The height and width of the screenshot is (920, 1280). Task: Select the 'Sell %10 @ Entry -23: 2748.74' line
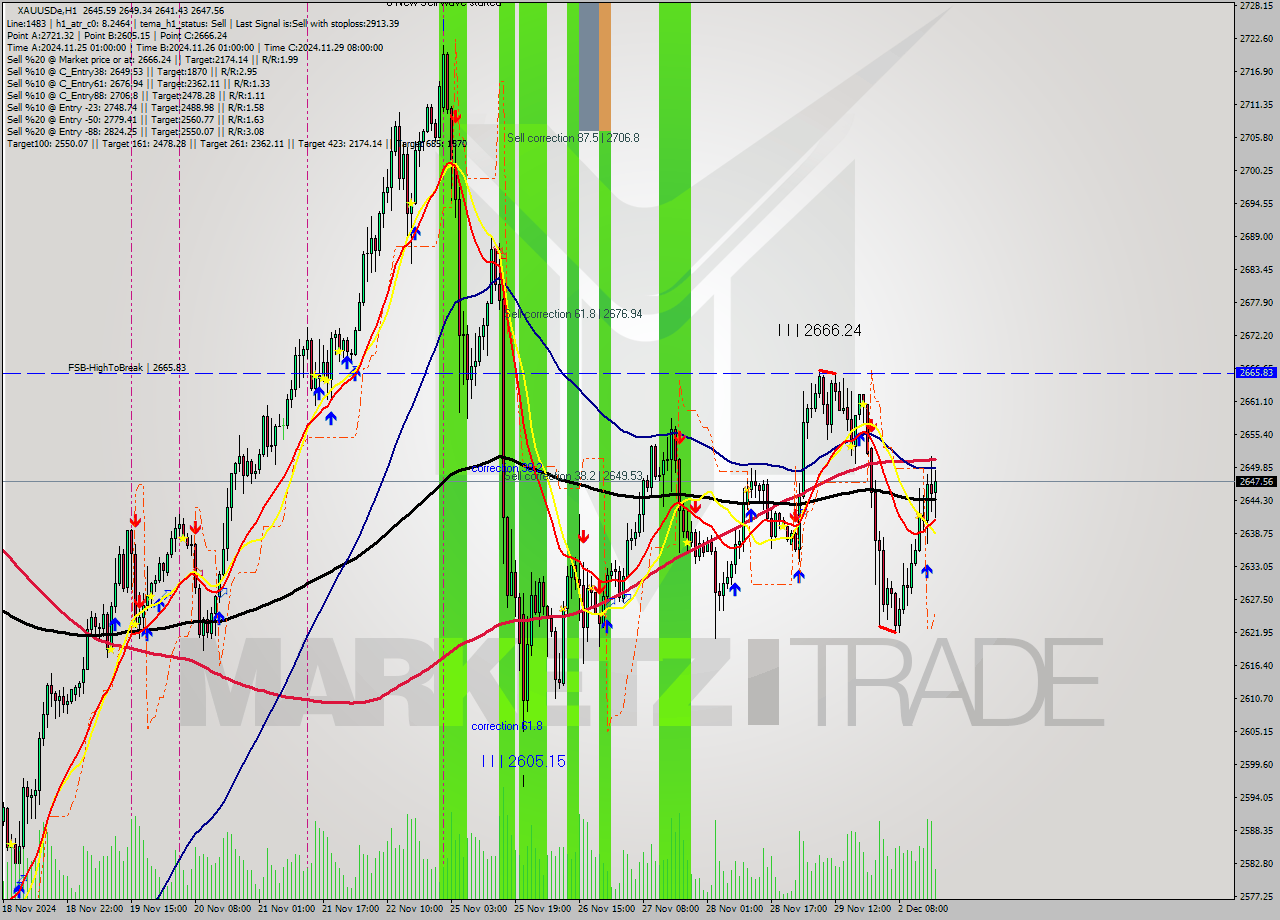(135, 107)
